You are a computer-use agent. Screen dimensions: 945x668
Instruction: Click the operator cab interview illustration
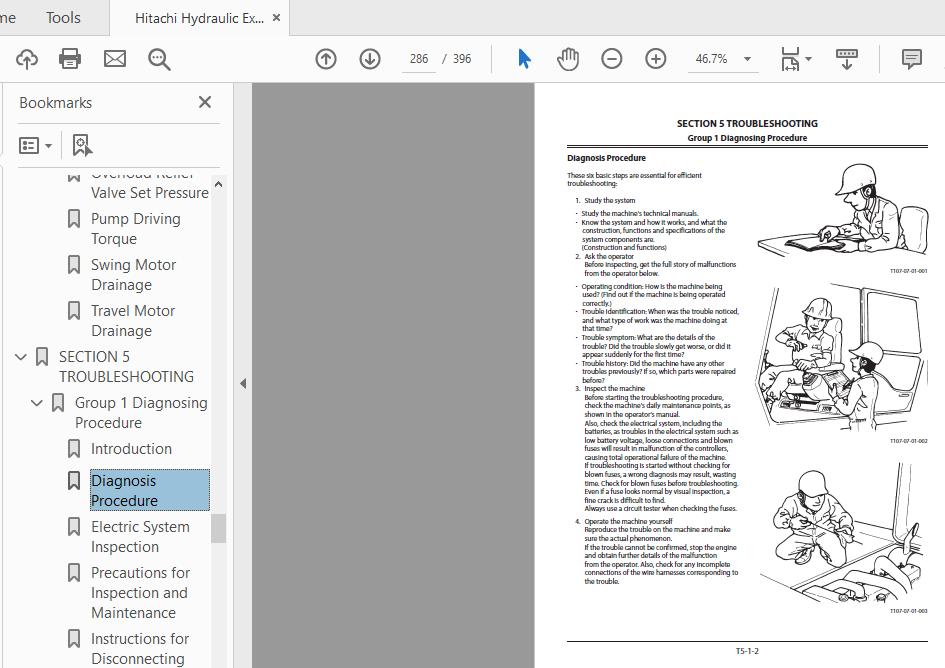(x=839, y=358)
